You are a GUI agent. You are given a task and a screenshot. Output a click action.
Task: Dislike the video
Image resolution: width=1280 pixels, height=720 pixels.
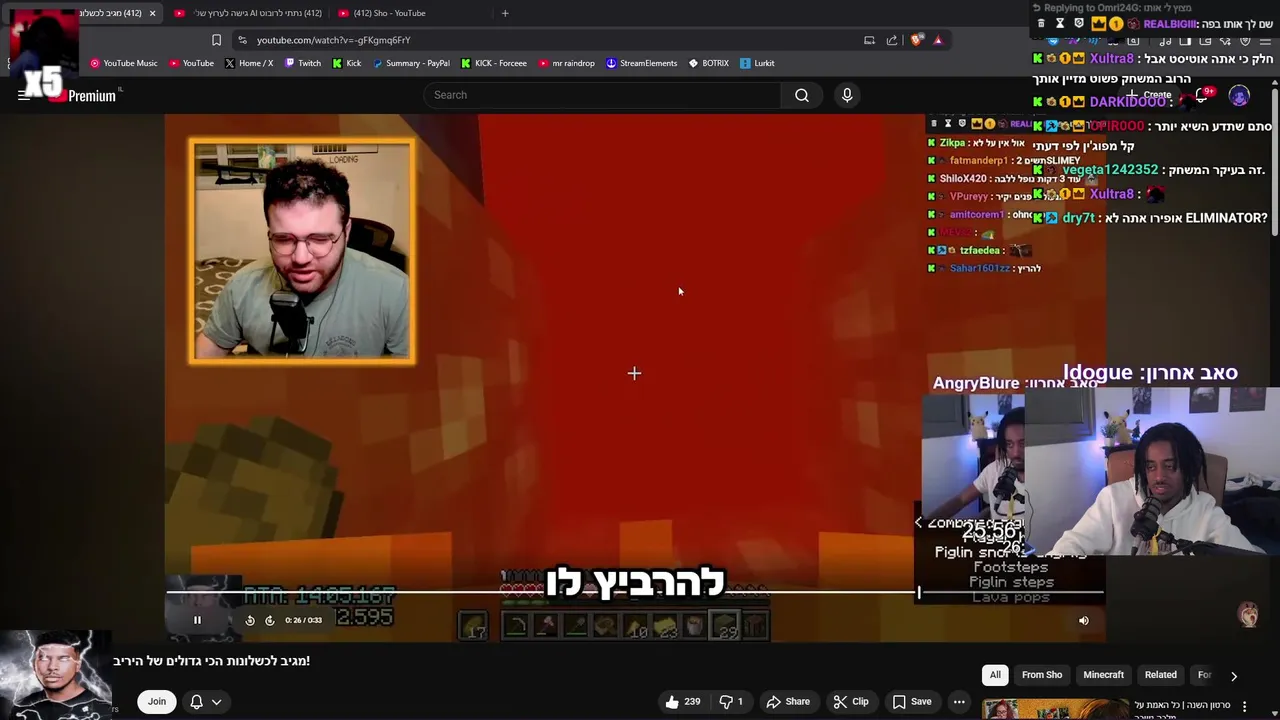coord(732,702)
